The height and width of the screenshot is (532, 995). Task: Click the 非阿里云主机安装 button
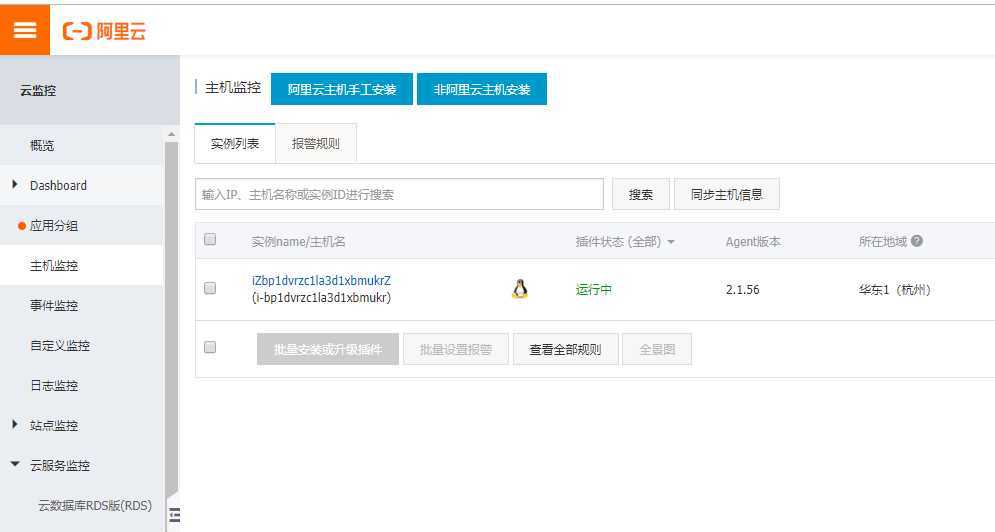tap(482, 89)
